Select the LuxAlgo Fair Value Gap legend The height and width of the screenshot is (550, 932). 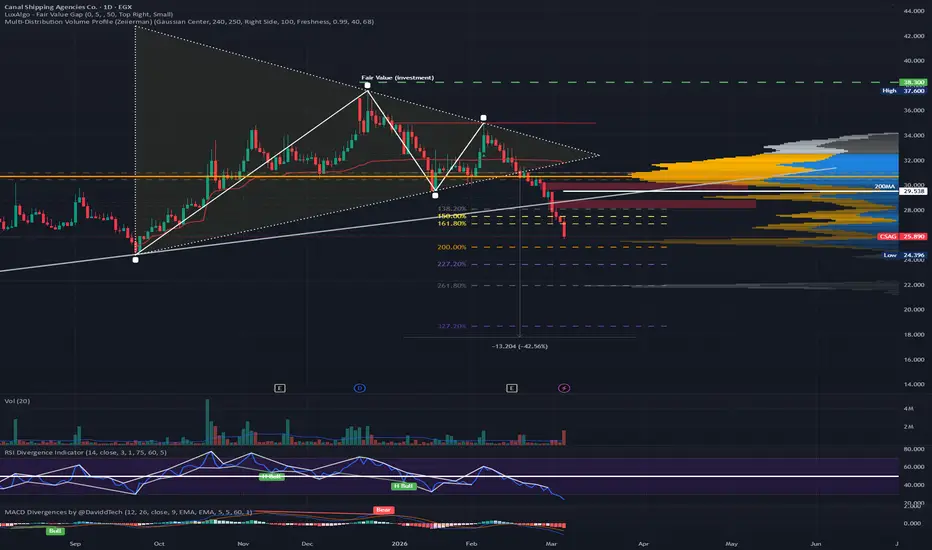click(89, 14)
